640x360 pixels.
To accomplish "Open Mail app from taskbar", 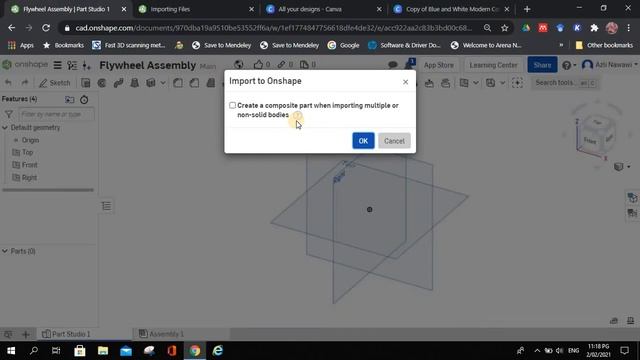I will click(126, 351).
